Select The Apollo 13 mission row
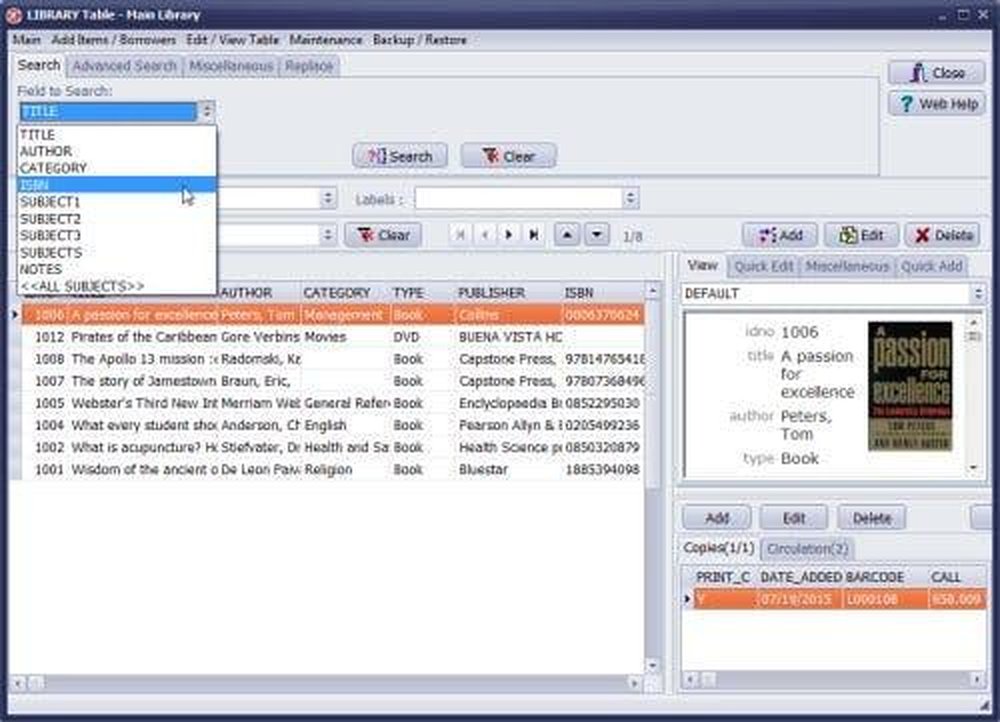The height and width of the screenshot is (722, 1000). (334, 359)
